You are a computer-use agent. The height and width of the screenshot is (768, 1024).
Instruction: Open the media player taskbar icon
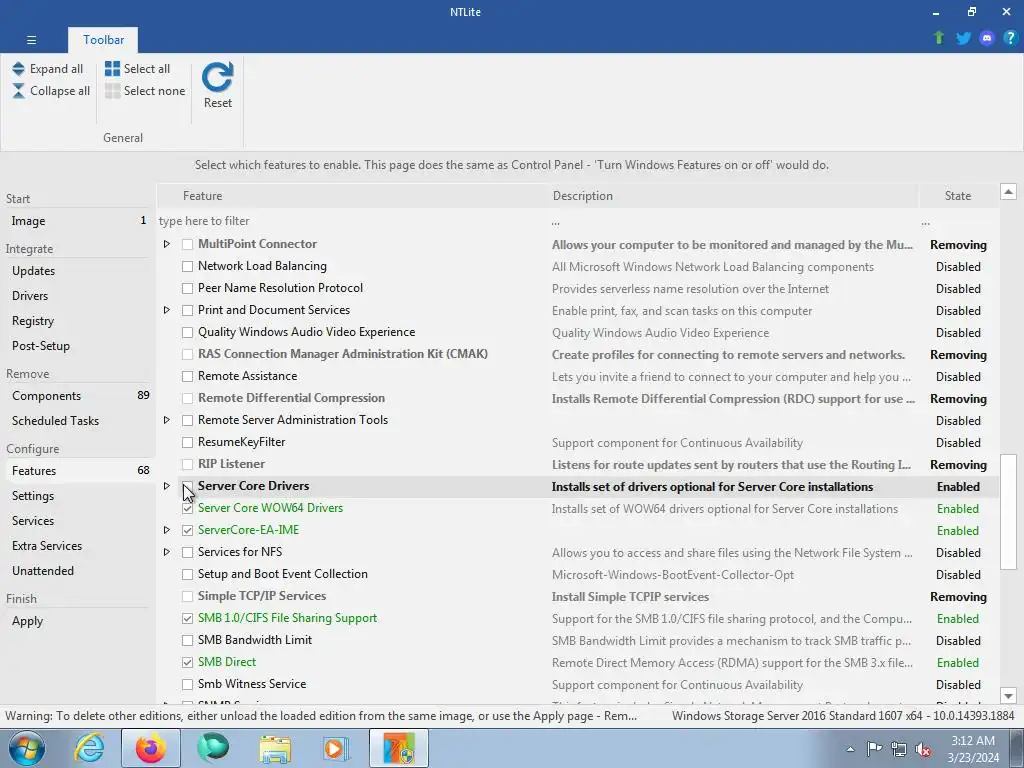click(337, 748)
